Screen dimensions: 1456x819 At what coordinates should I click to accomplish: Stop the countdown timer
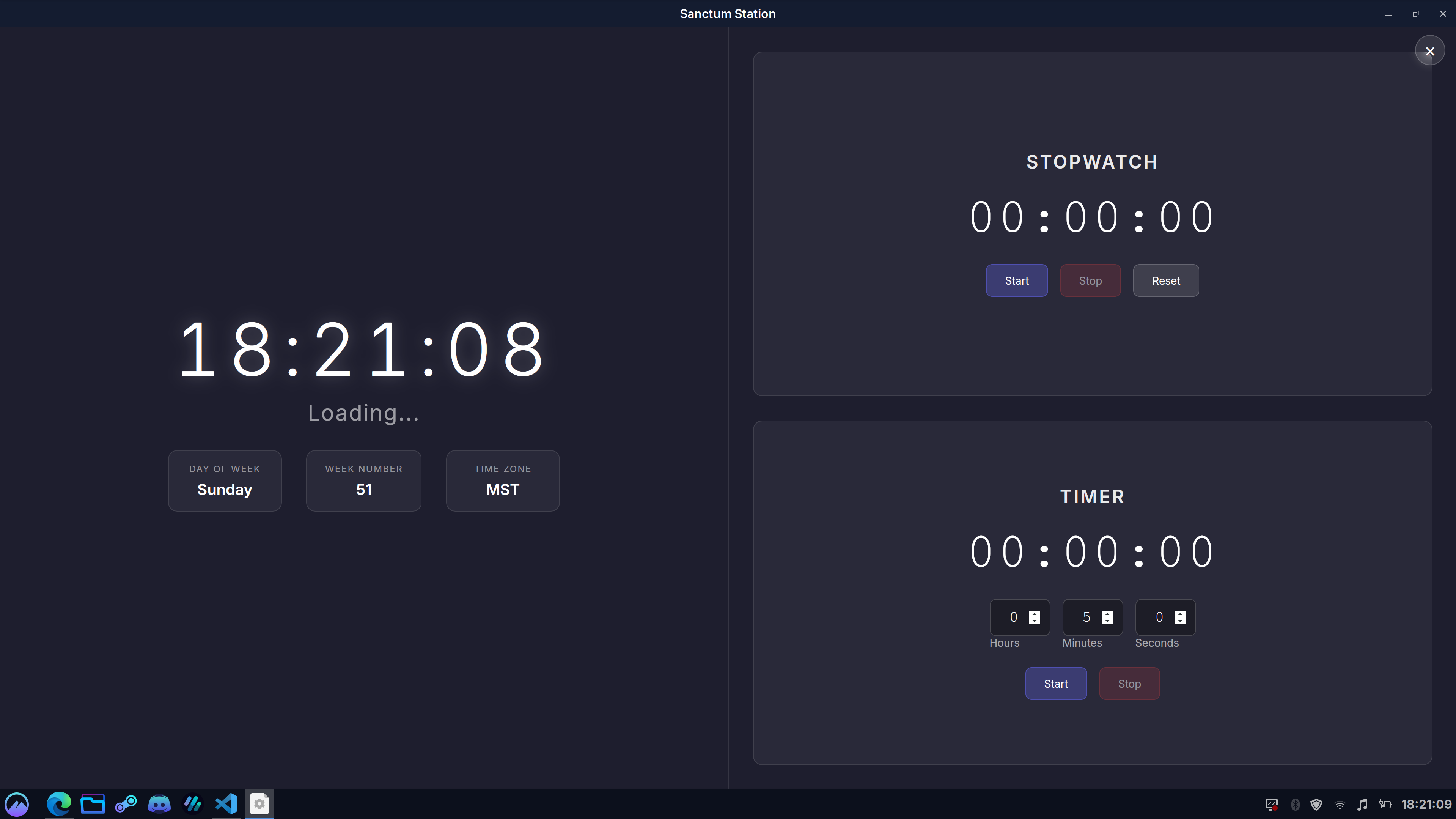click(1129, 683)
